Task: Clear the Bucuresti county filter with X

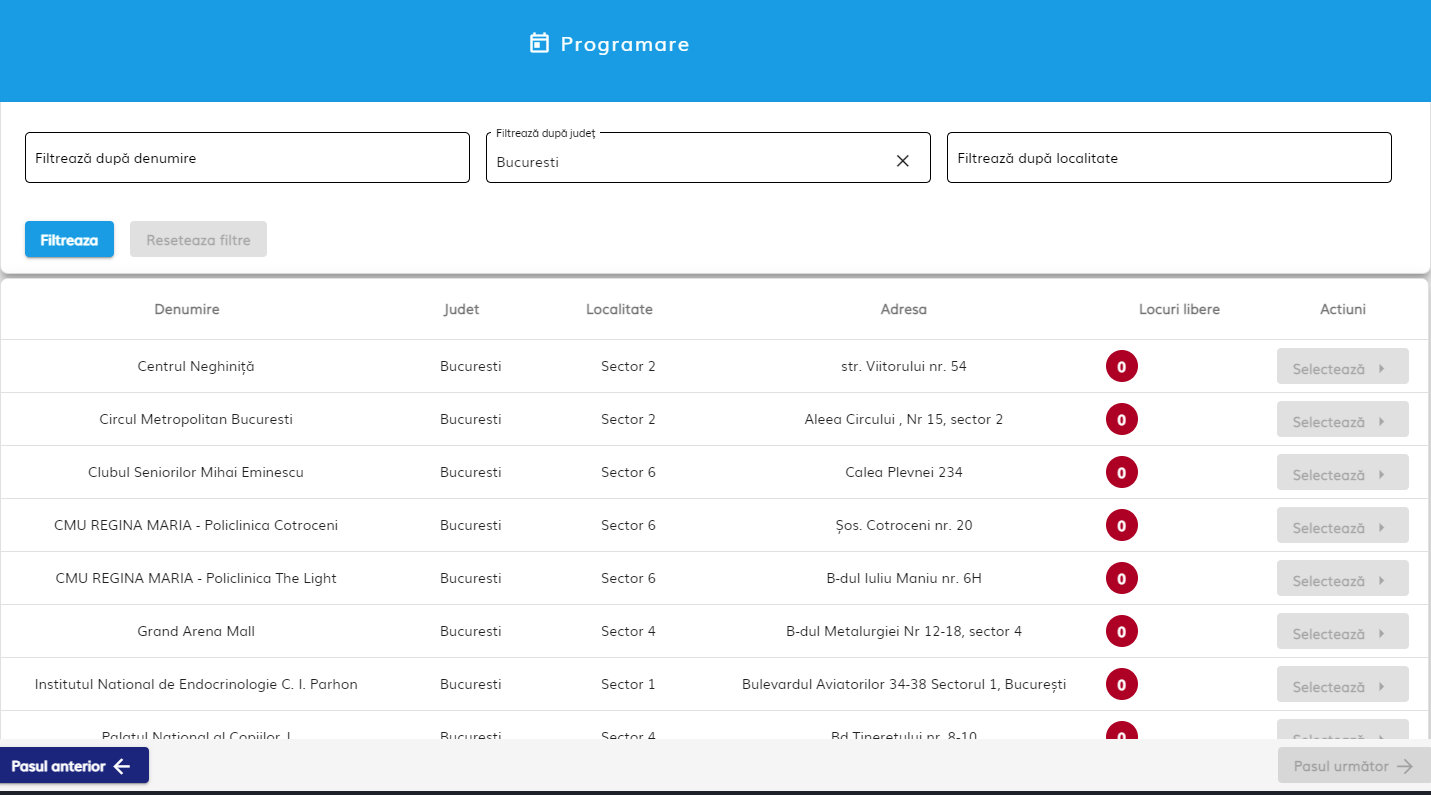Action: pos(902,161)
